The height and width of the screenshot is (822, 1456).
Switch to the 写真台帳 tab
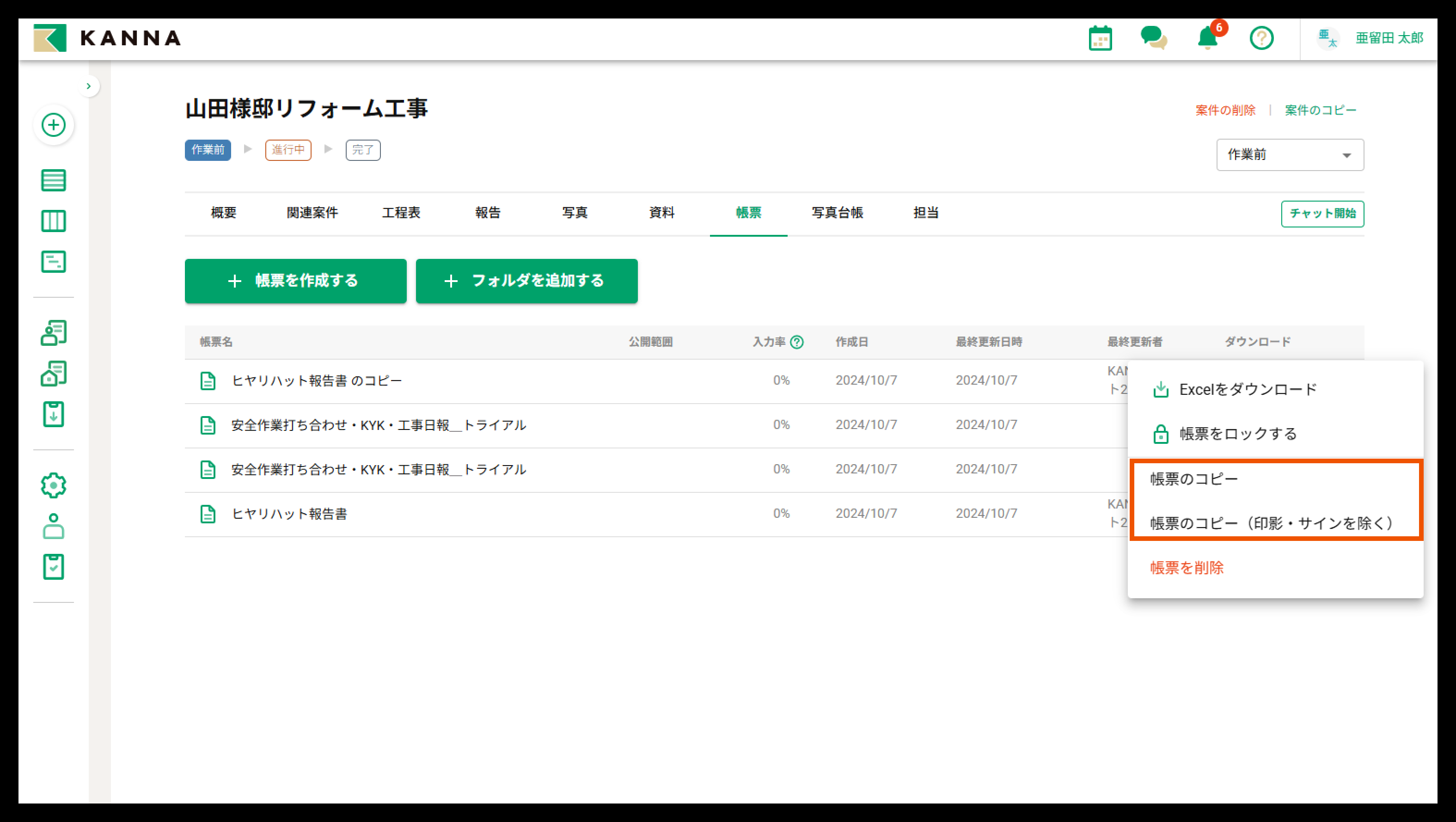coord(837,213)
